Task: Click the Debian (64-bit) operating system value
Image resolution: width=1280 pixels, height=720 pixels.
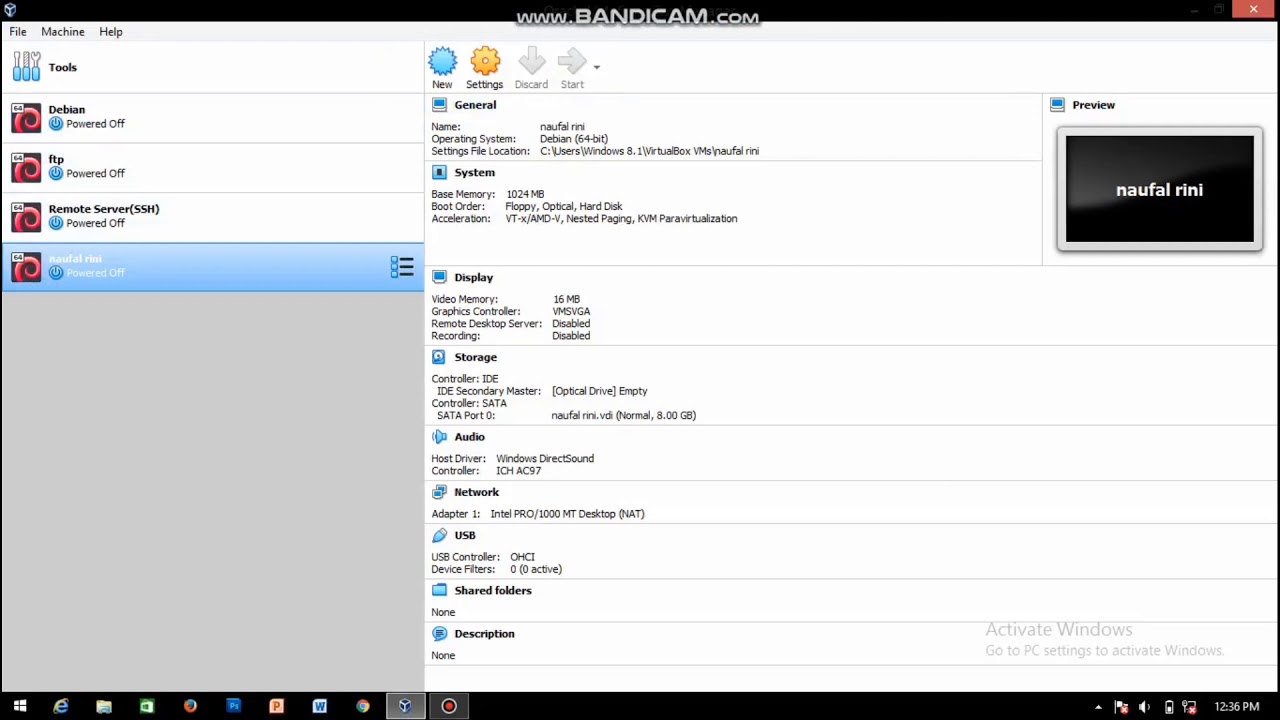Action: pyautogui.click(x=574, y=139)
